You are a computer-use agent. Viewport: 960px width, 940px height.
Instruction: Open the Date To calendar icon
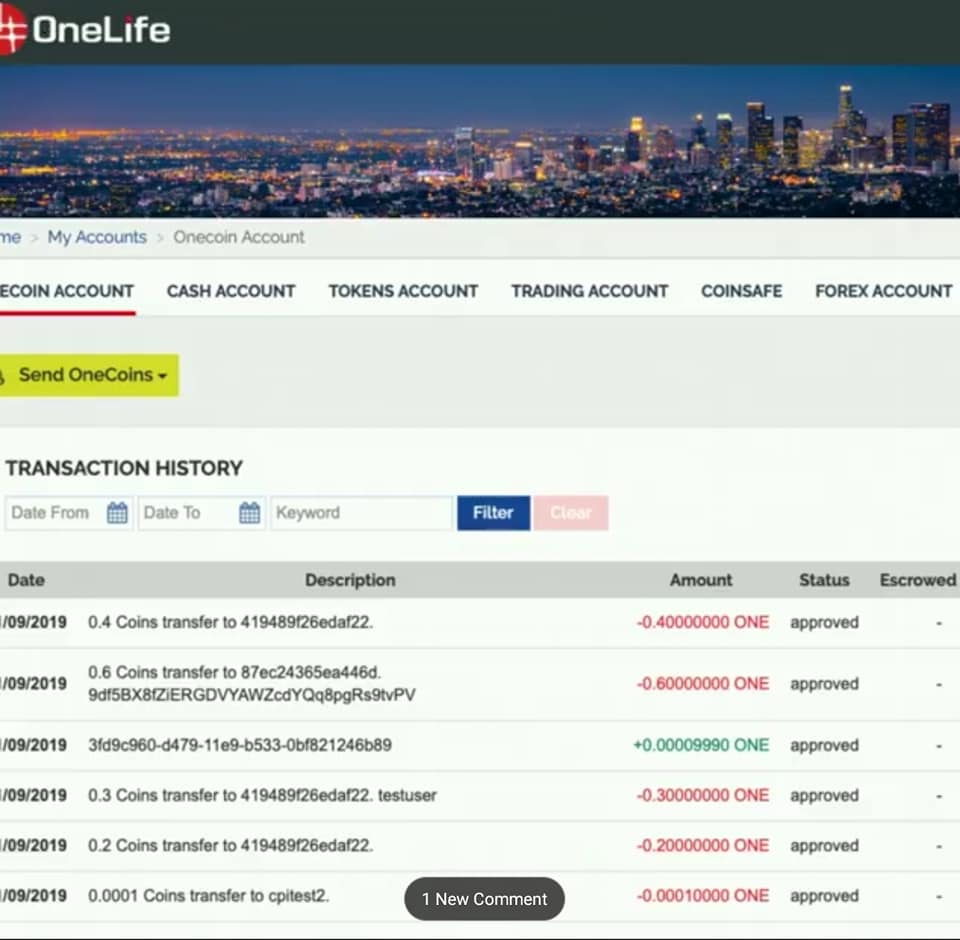249,513
